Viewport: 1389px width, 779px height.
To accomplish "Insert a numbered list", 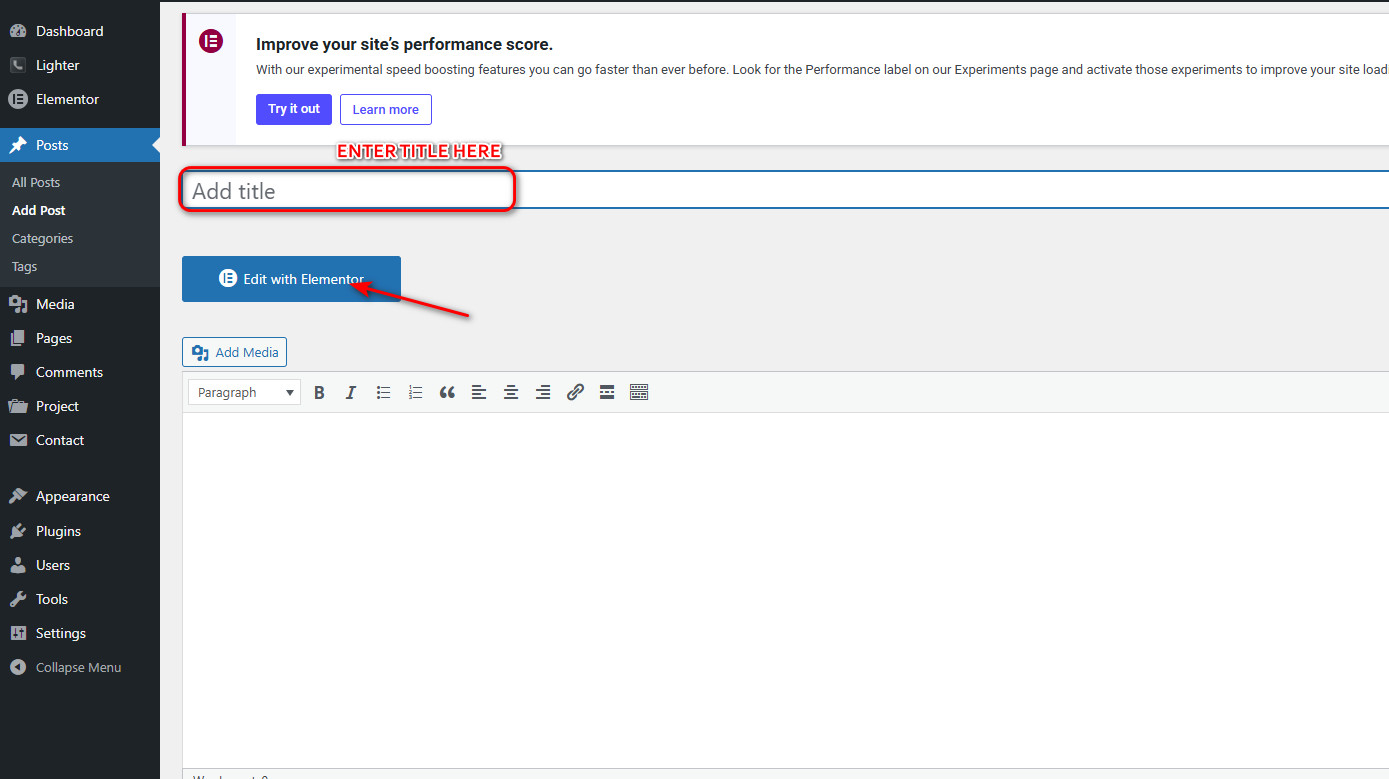I will (415, 393).
